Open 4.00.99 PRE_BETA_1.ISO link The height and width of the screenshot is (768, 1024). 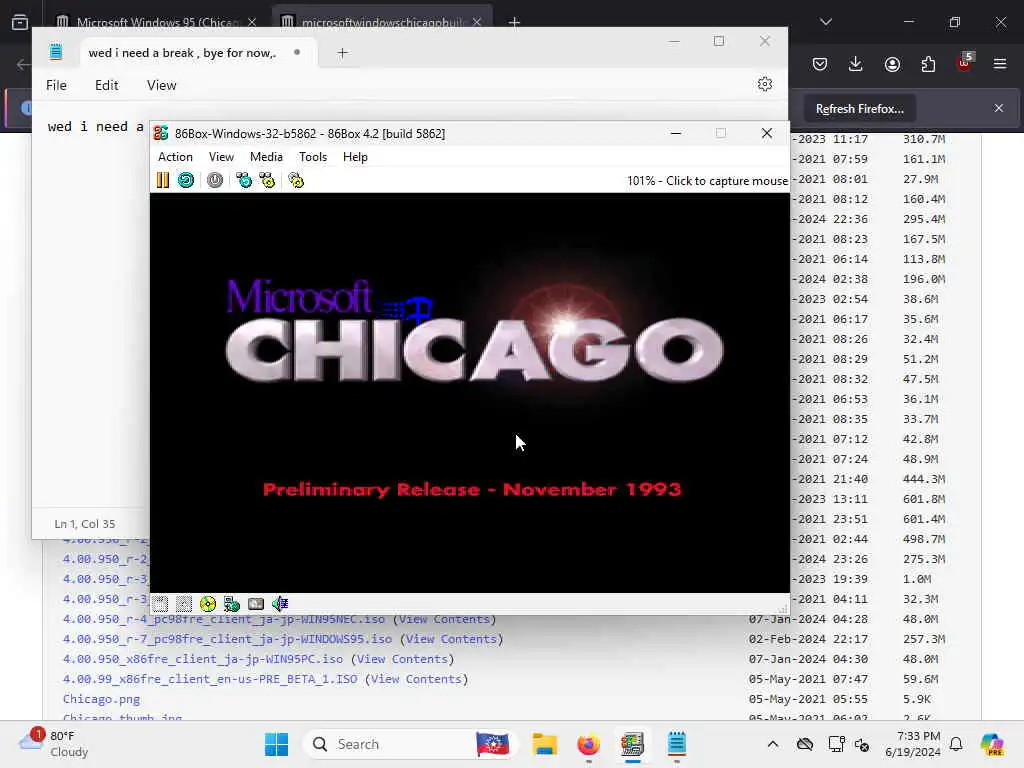point(210,679)
